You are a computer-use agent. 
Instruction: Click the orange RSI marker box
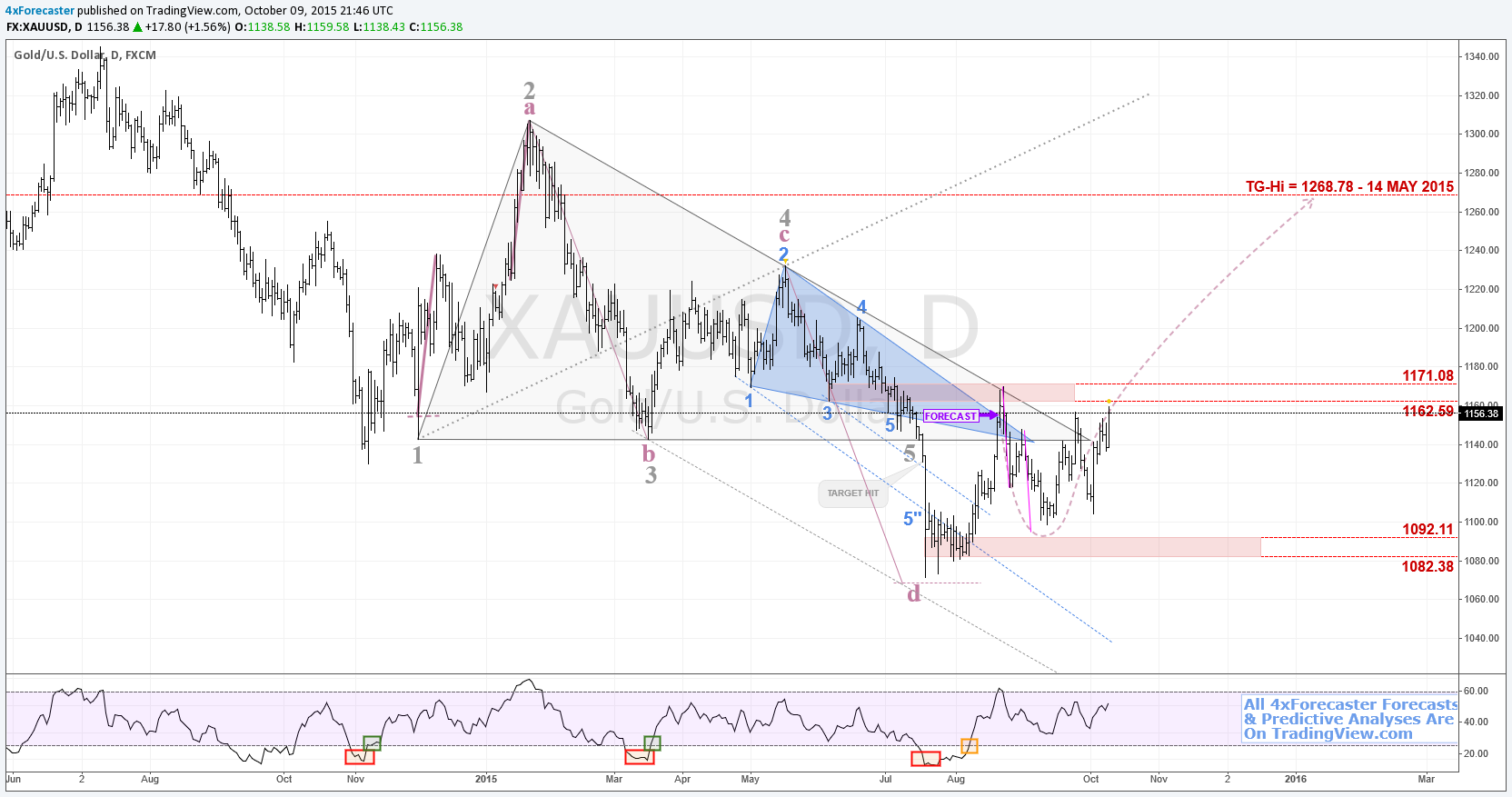click(970, 746)
